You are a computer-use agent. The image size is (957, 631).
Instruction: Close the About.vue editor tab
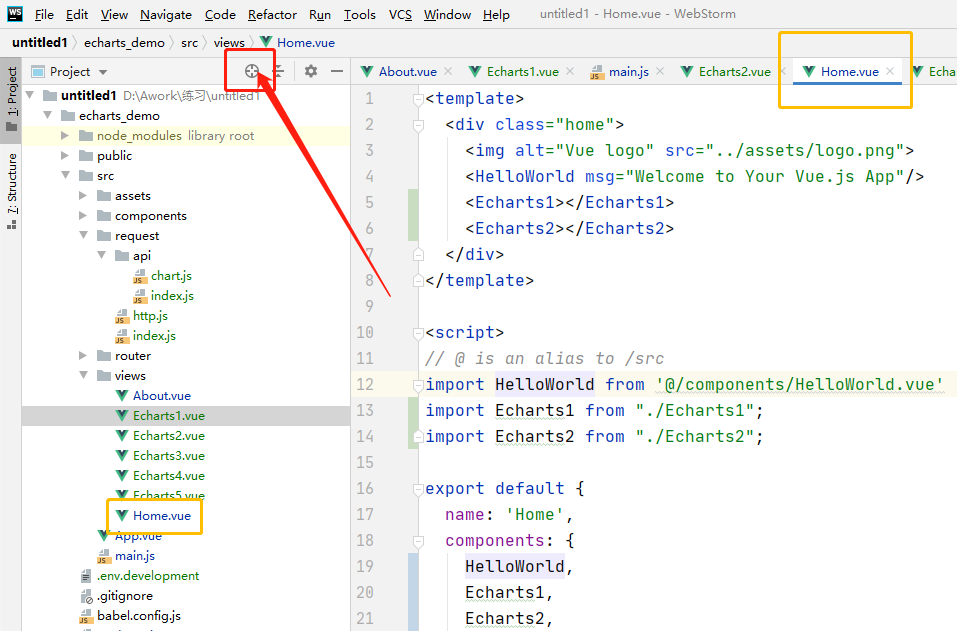click(448, 71)
